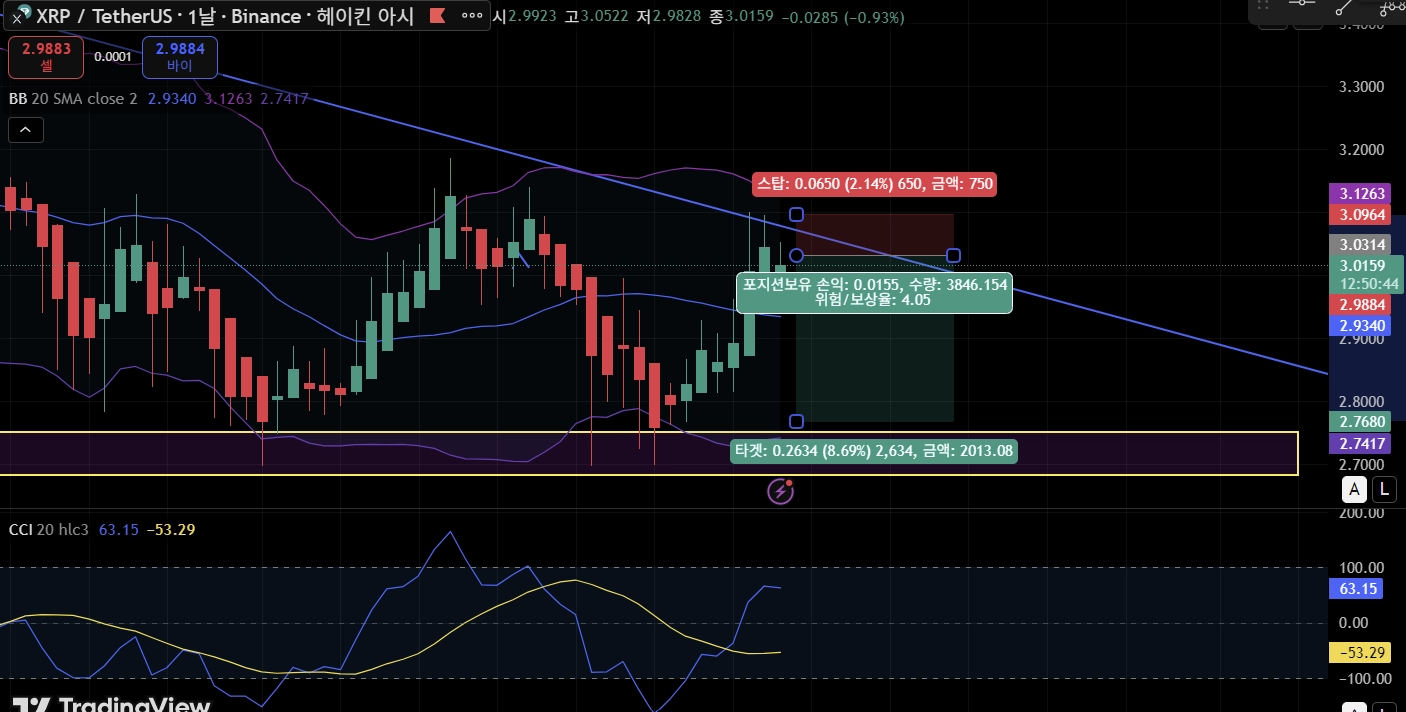Image resolution: width=1406 pixels, height=712 pixels.
Task: Click the blue 2.9884 buy button
Action: coord(180,57)
